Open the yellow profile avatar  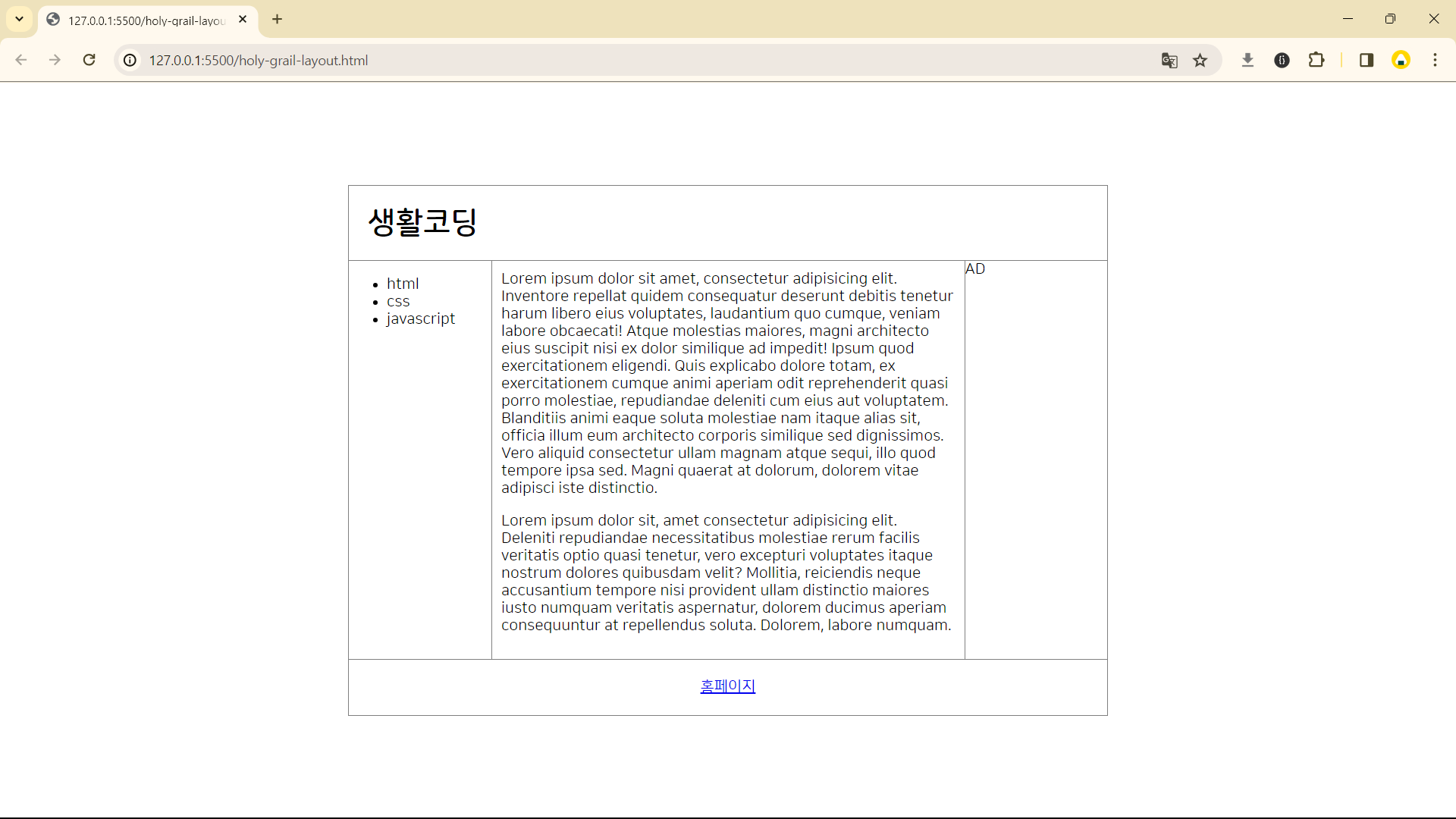point(1401,60)
